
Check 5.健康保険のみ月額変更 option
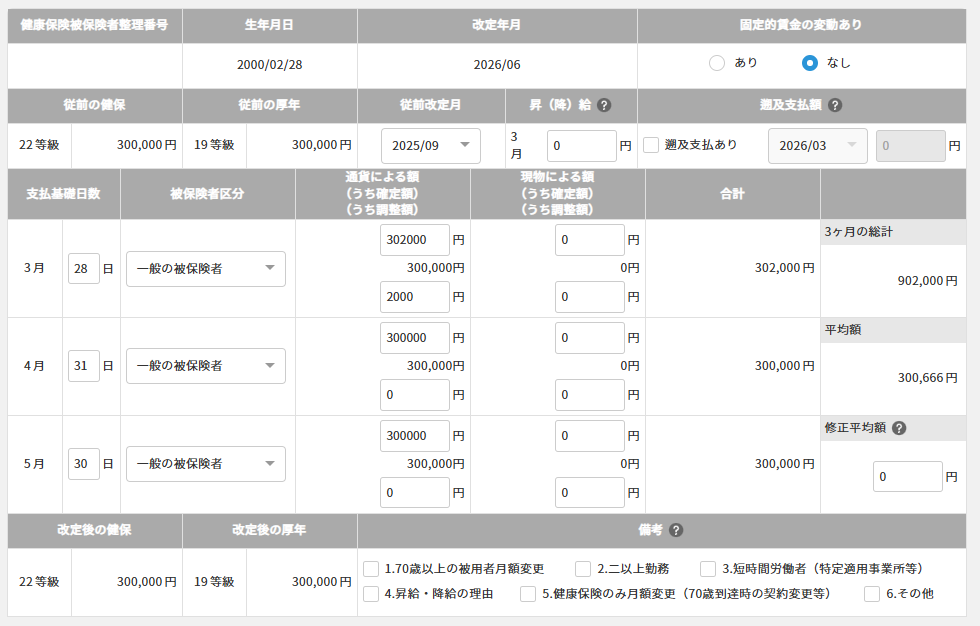(x=528, y=594)
